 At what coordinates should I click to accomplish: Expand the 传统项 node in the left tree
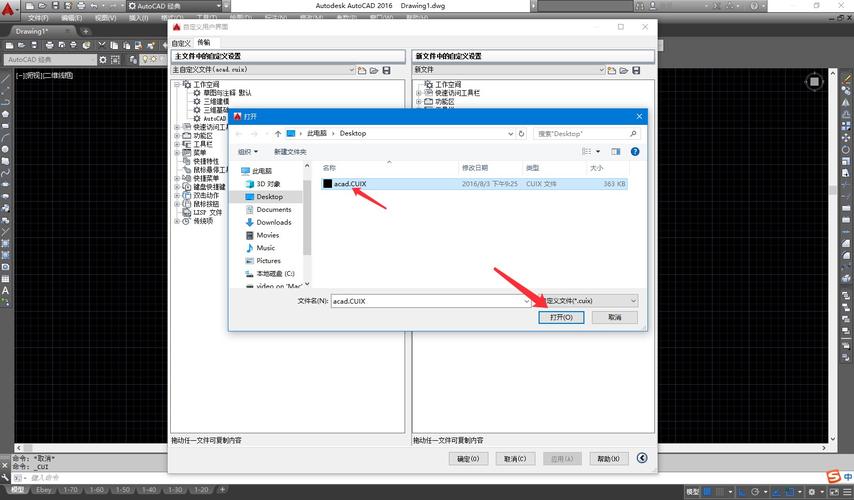tap(177, 221)
